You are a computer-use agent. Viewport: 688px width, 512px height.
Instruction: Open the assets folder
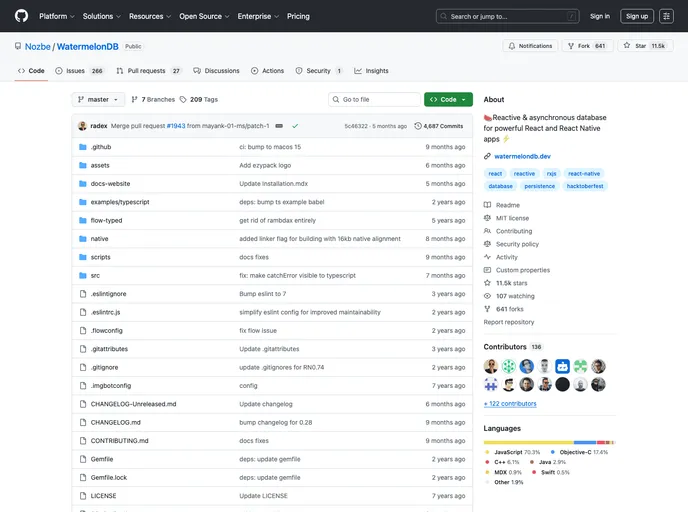(x=100, y=165)
